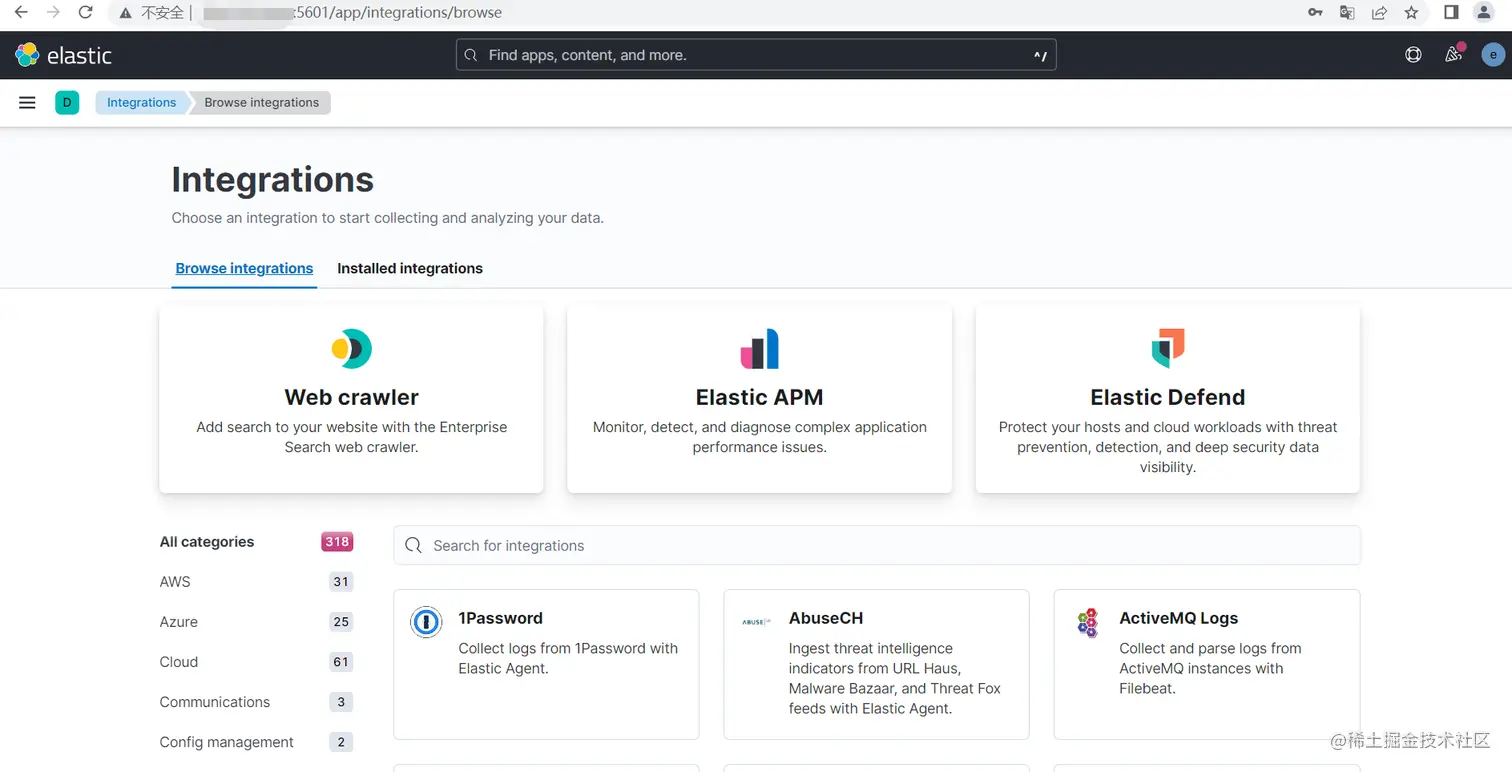The height and width of the screenshot is (772, 1512).
Task: Reload the browser page
Action: [85, 13]
